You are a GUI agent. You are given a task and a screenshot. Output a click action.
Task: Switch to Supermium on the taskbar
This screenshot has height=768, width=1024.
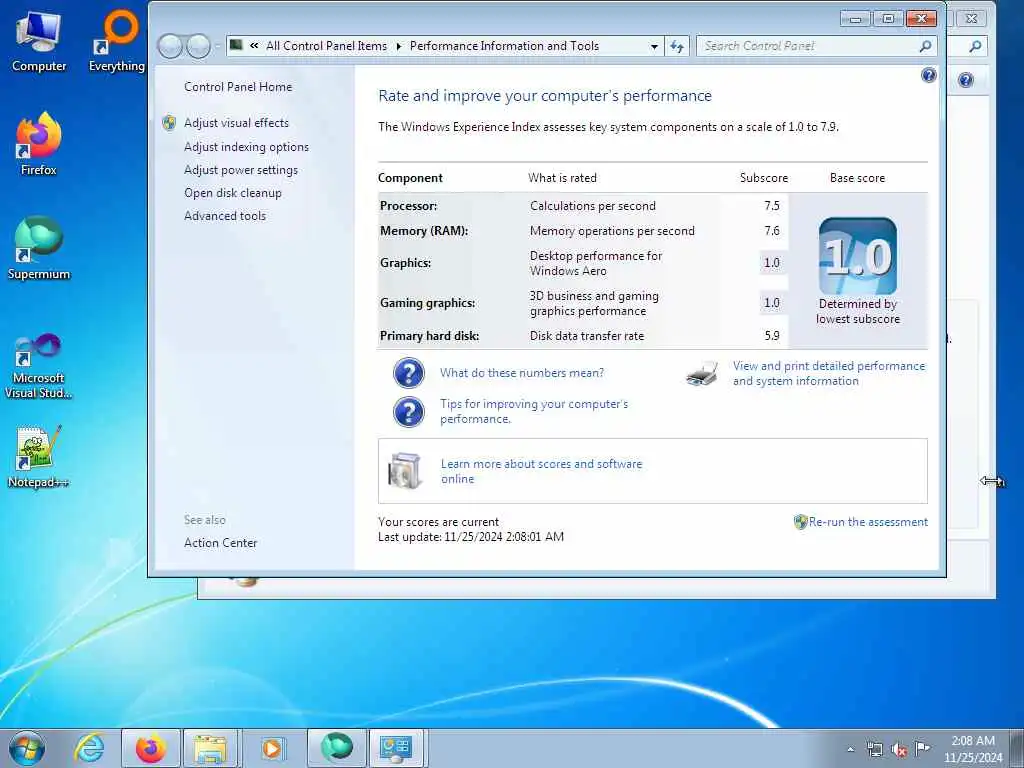337,748
